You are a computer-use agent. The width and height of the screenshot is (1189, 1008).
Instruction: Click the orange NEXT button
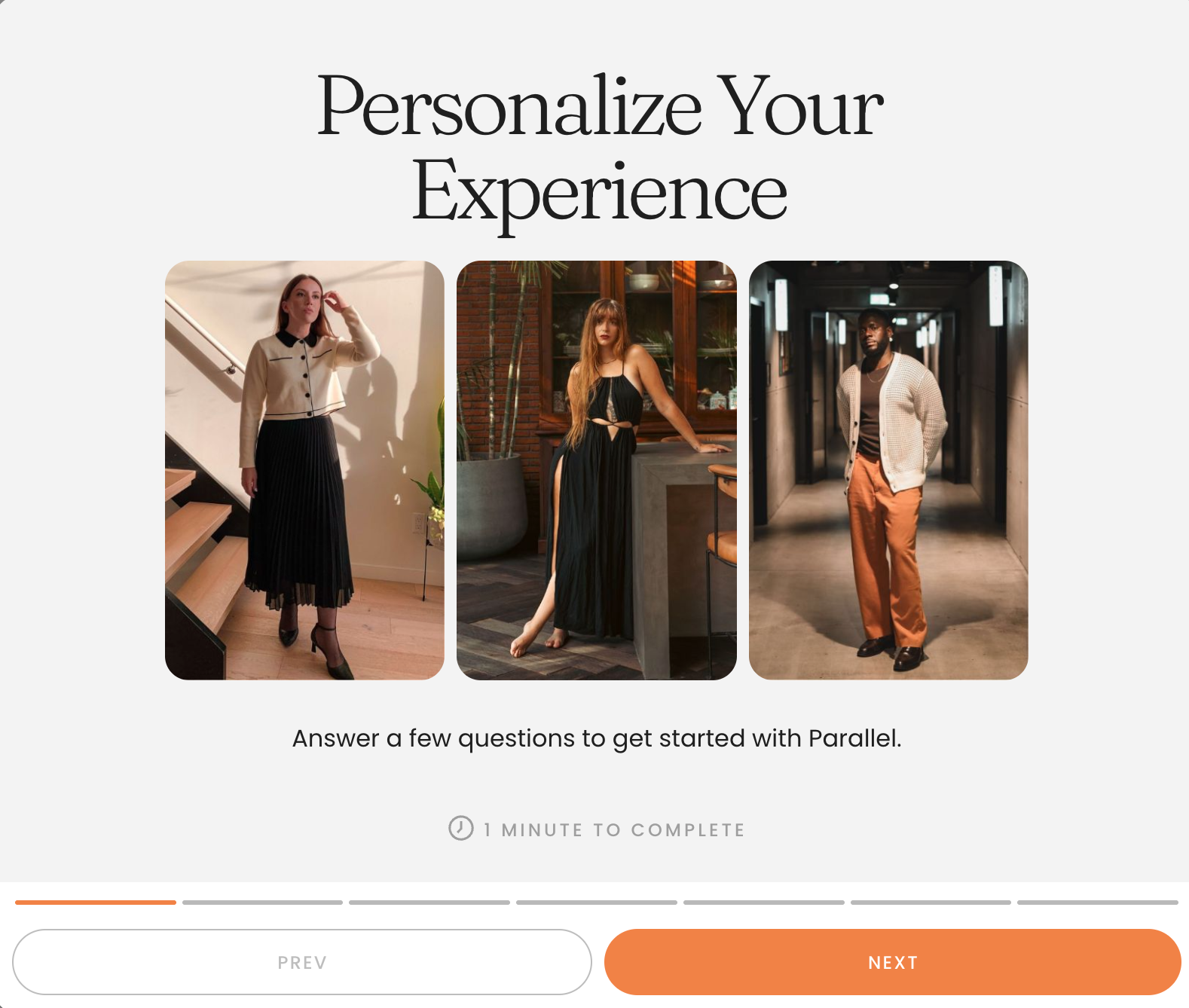pos(892,962)
